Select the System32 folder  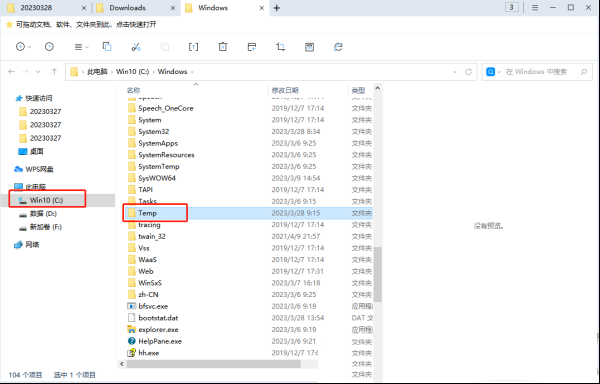coord(153,132)
